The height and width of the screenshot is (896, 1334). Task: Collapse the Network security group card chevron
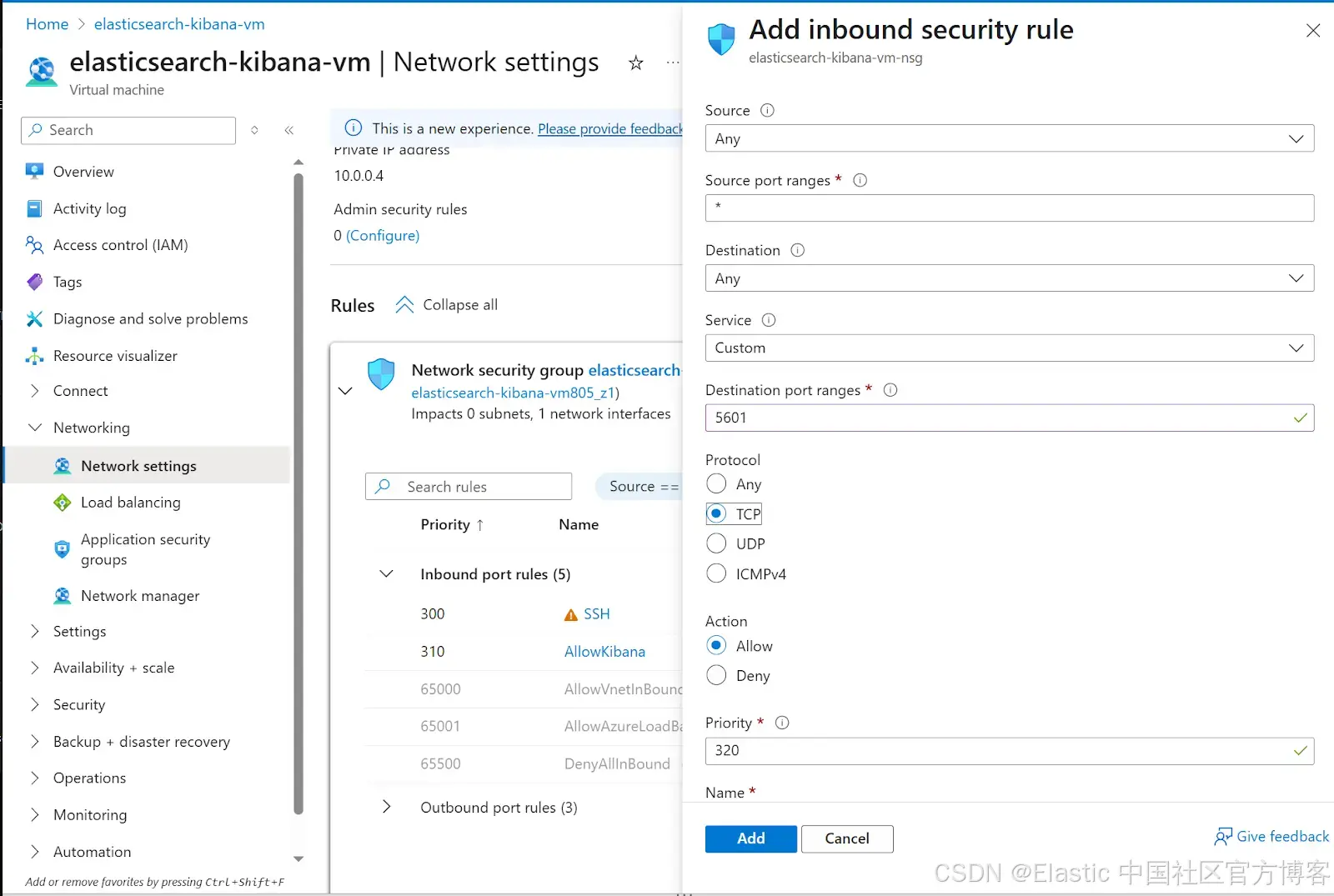click(x=345, y=391)
